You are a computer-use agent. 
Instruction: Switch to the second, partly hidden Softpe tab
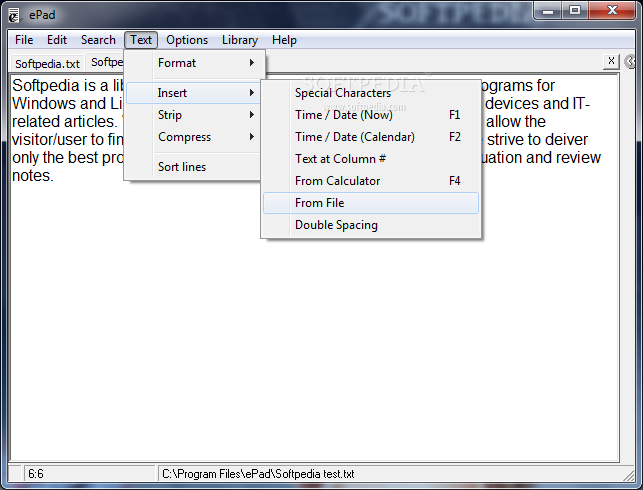106,62
